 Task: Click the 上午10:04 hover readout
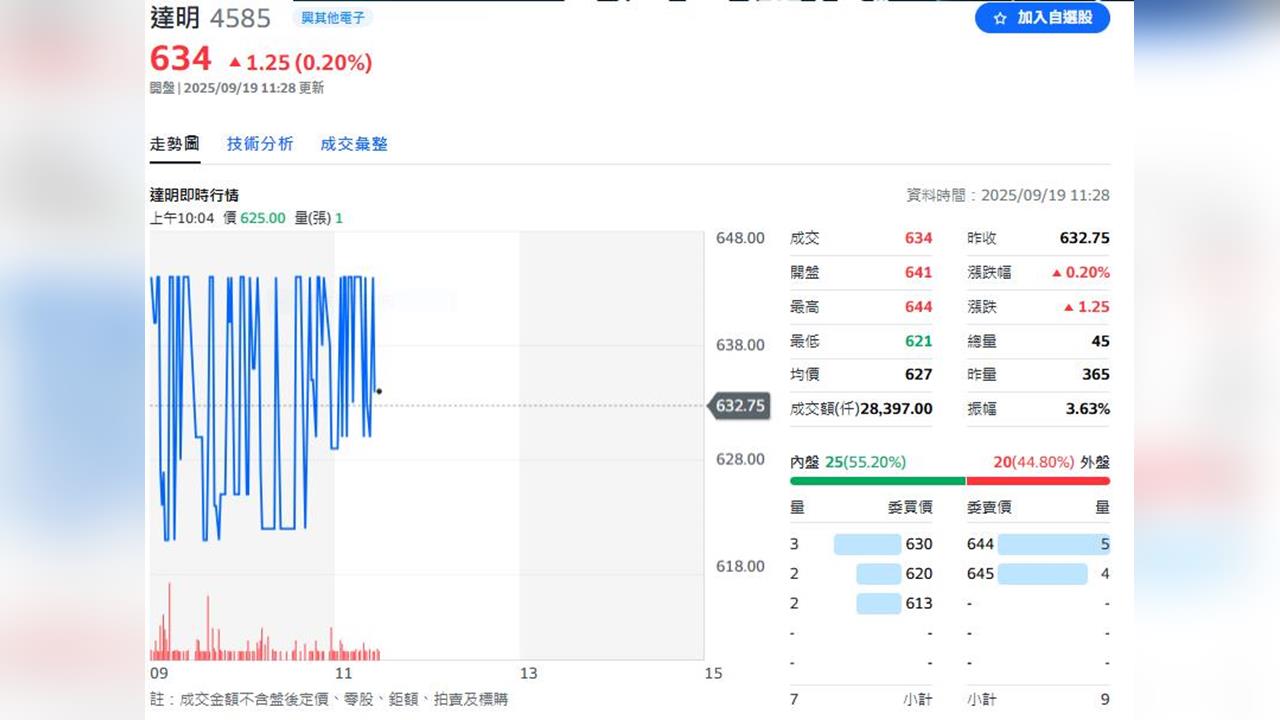[246, 218]
